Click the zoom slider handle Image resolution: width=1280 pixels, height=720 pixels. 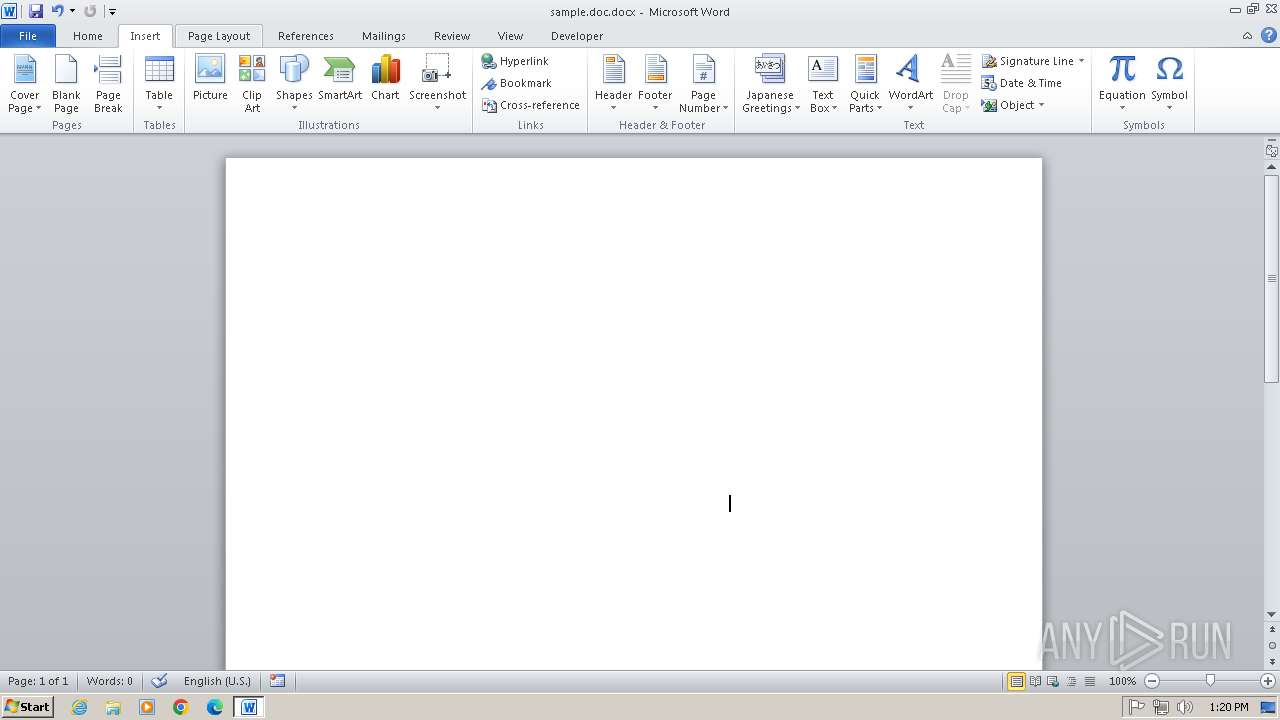[x=1210, y=681]
